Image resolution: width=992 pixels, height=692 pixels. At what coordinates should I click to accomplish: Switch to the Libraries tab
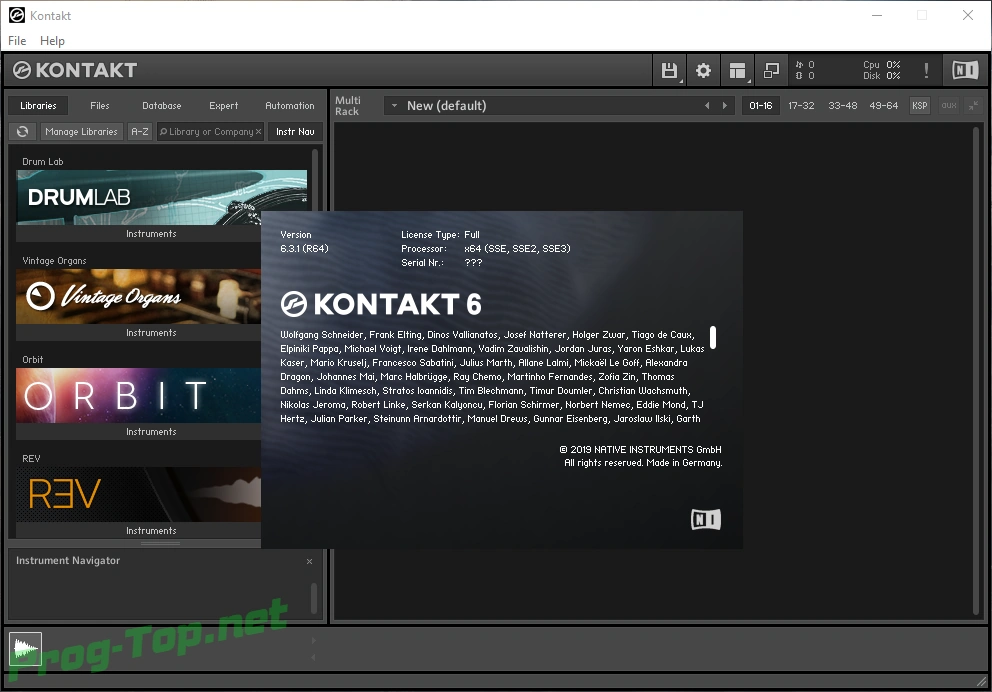[38, 106]
